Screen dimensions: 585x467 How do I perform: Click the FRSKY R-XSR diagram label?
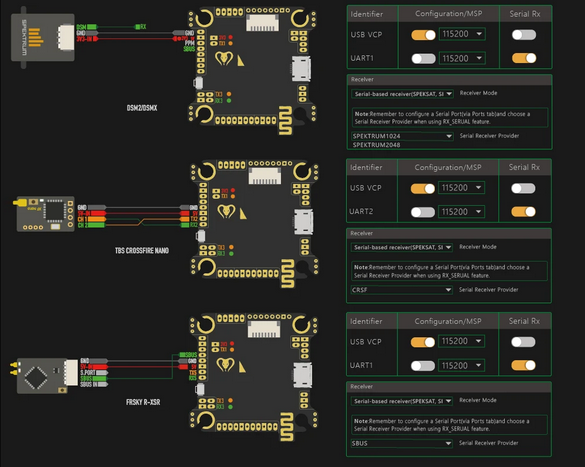(143, 402)
